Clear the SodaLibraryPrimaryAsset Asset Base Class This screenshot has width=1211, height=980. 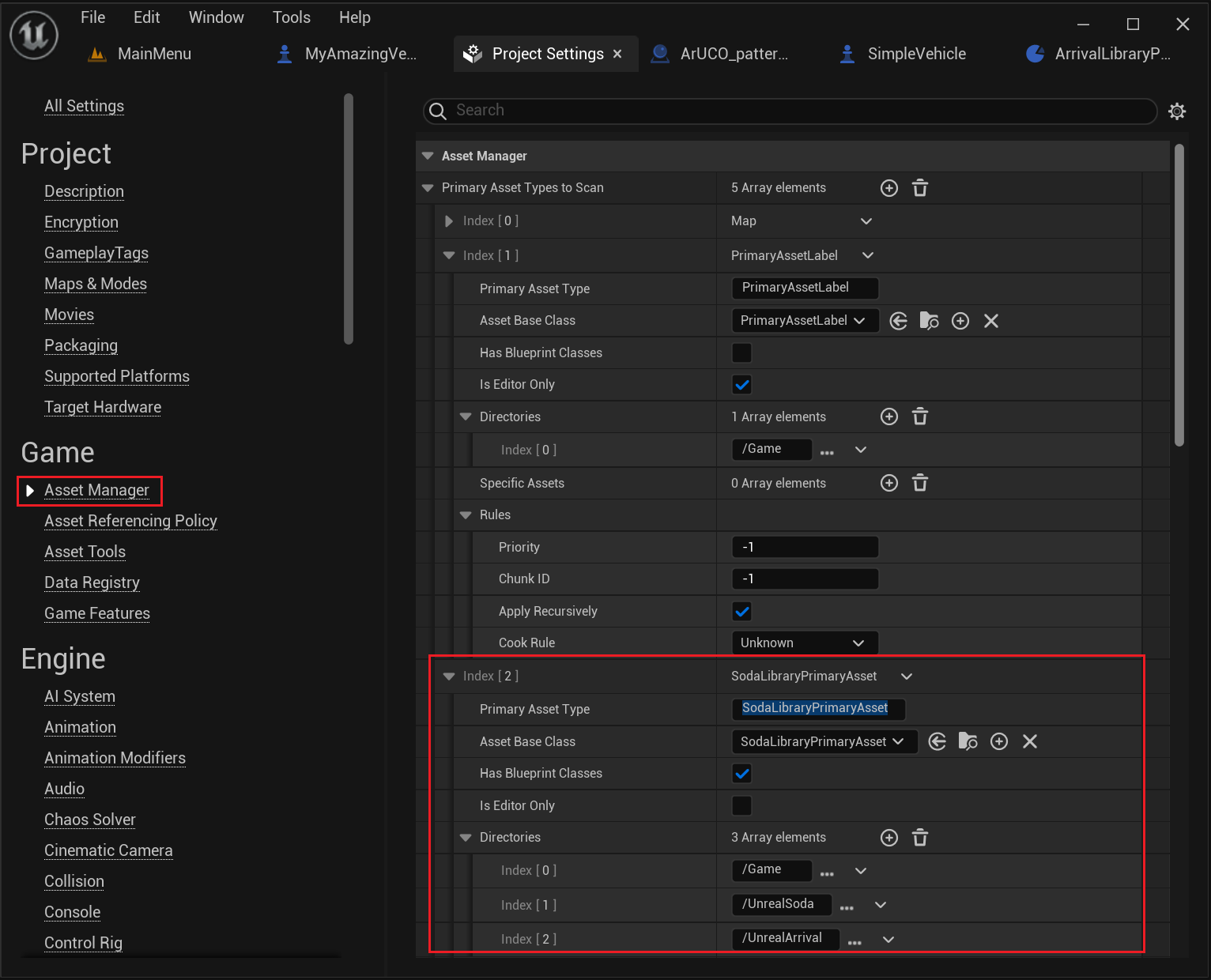(x=1030, y=741)
